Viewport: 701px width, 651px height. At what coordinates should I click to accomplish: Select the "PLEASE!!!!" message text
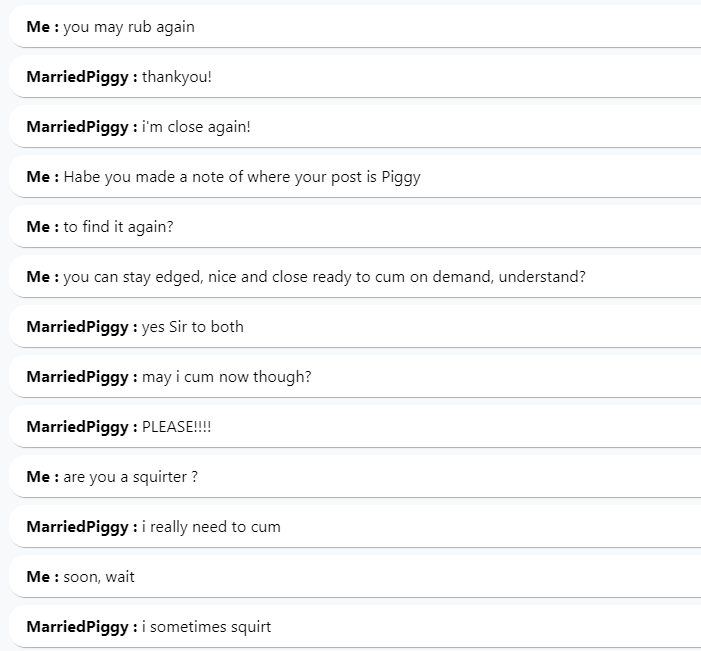pyautogui.click(x=177, y=427)
